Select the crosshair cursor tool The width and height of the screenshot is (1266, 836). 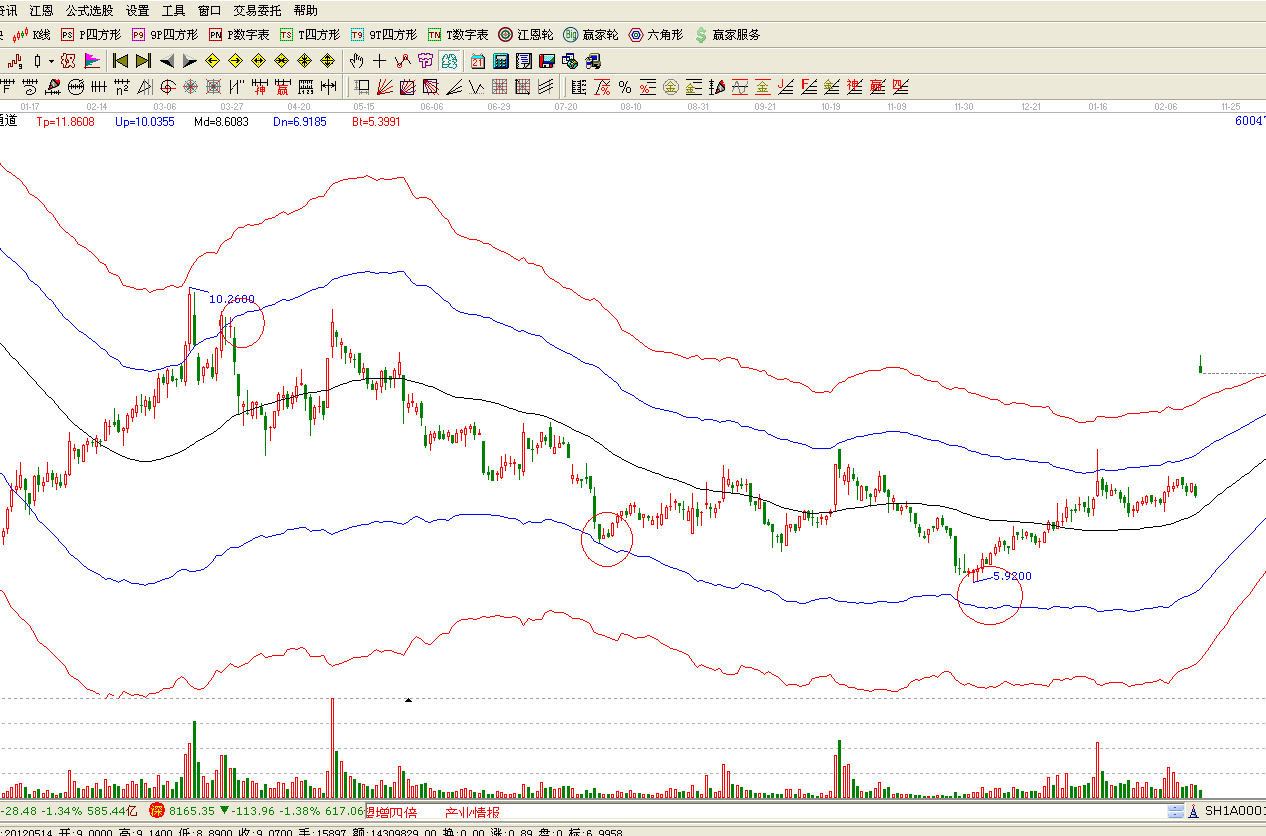pyautogui.click(x=380, y=61)
